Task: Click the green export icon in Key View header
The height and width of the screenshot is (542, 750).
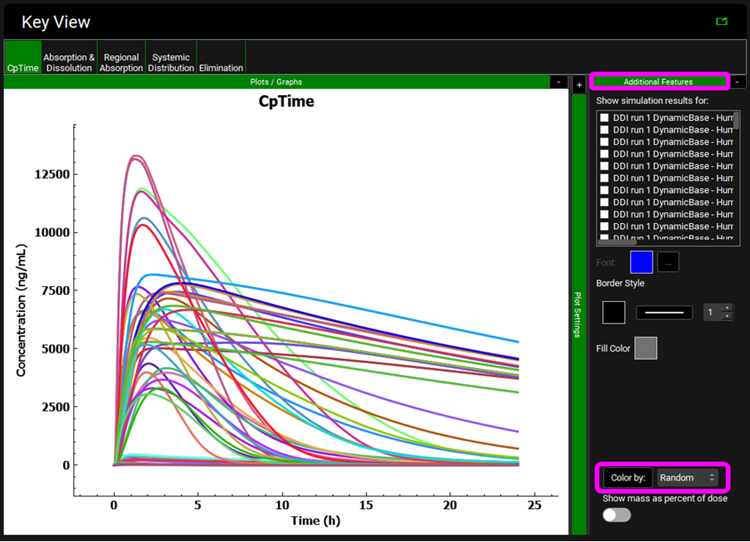Action: pos(721,20)
